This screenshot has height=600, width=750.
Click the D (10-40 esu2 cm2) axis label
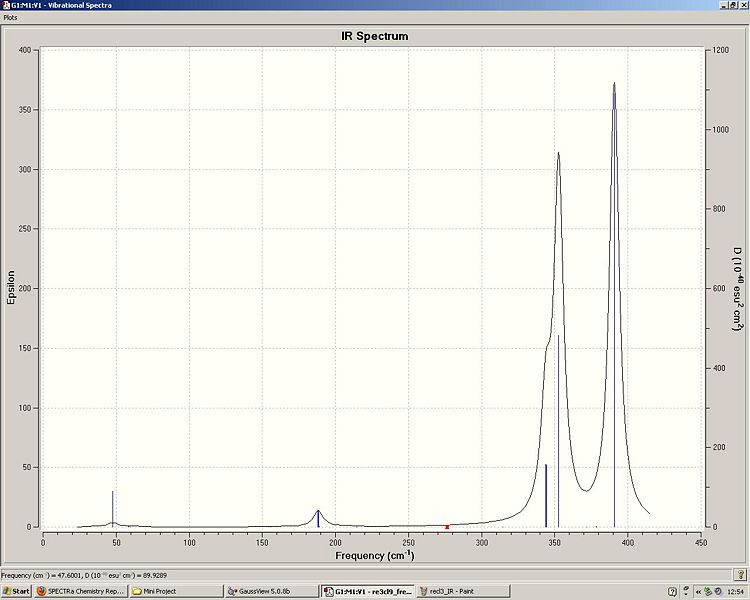pyautogui.click(x=738, y=289)
